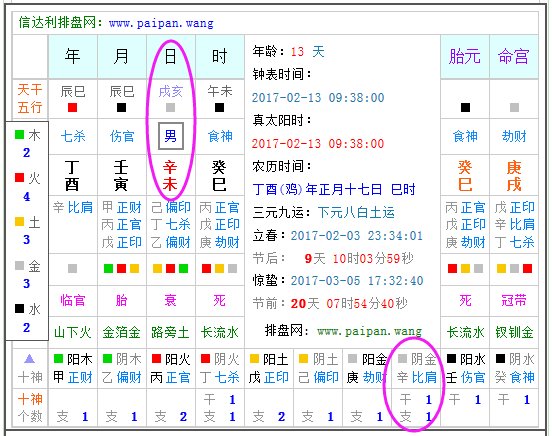Click the 临官 label

click(73, 300)
